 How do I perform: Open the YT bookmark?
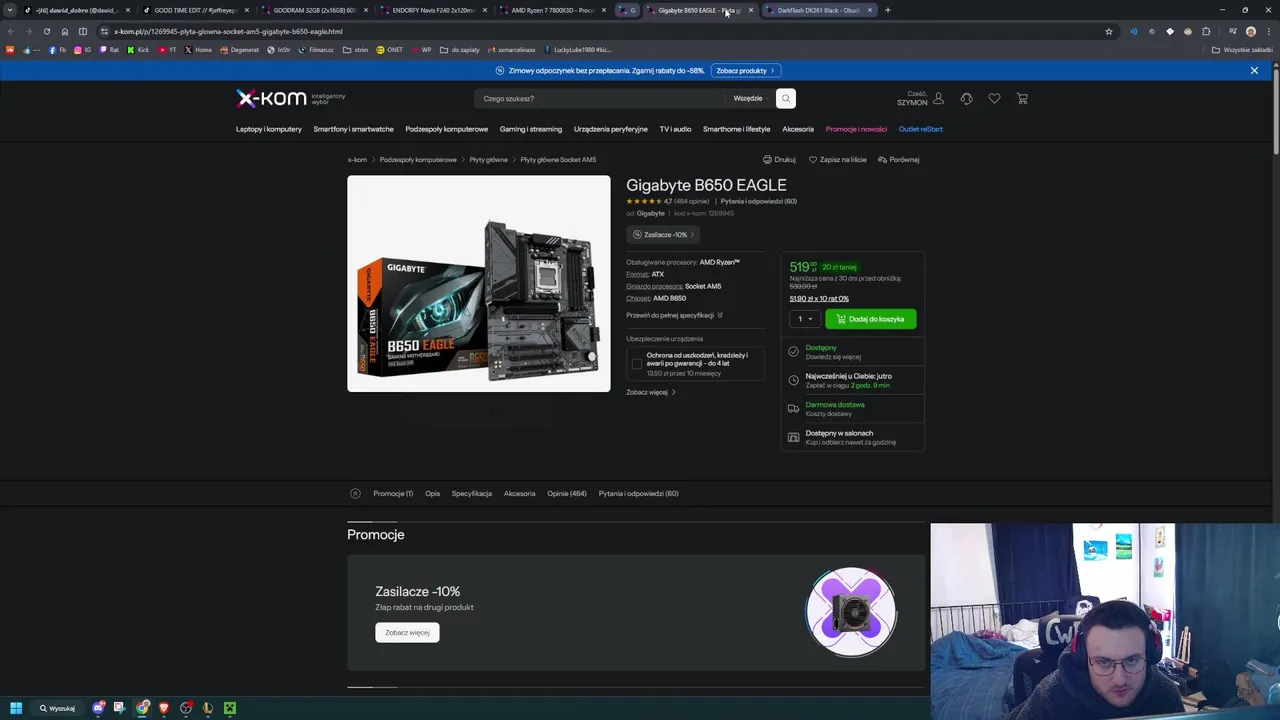[x=167, y=49]
